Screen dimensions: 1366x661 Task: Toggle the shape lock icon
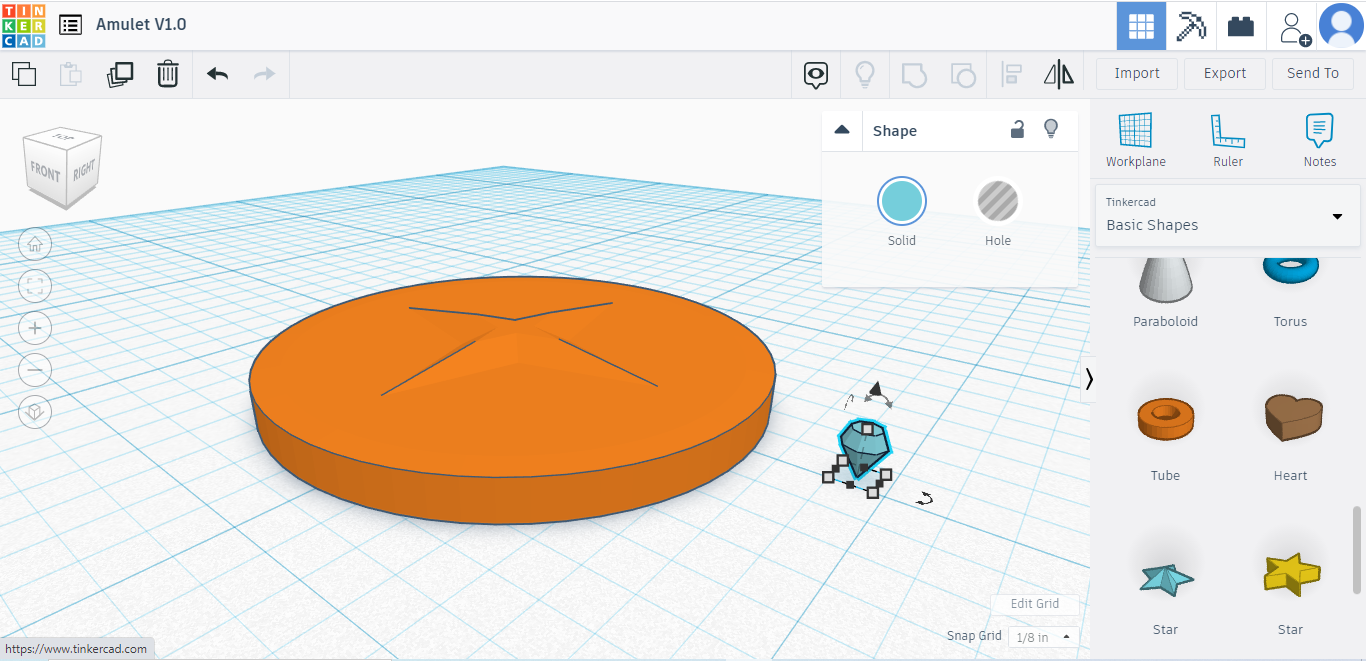pos(1017,129)
